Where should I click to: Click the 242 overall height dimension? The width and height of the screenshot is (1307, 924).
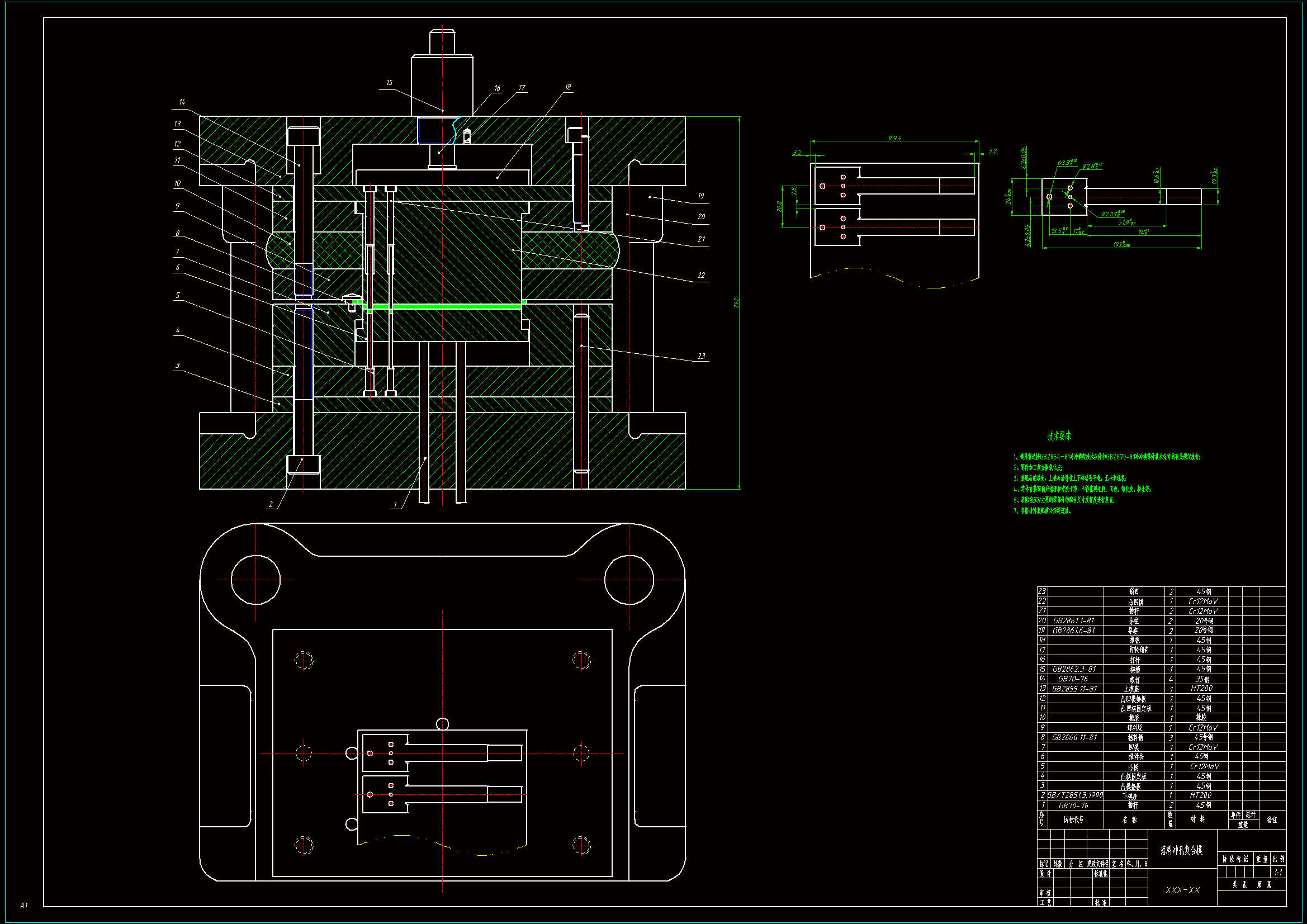[x=736, y=303]
